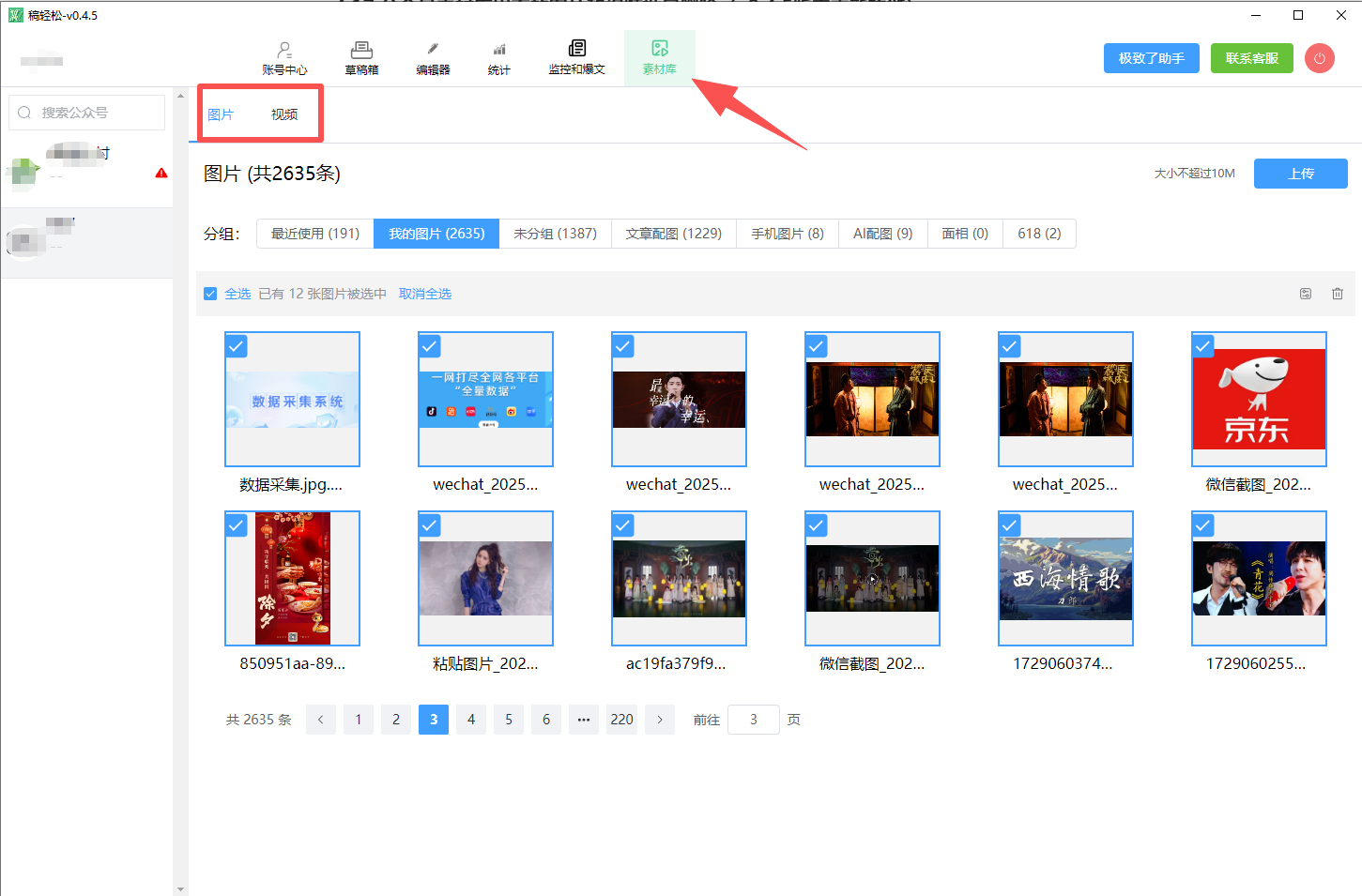Select the 文章配图 (1229) group tab

[673, 234]
